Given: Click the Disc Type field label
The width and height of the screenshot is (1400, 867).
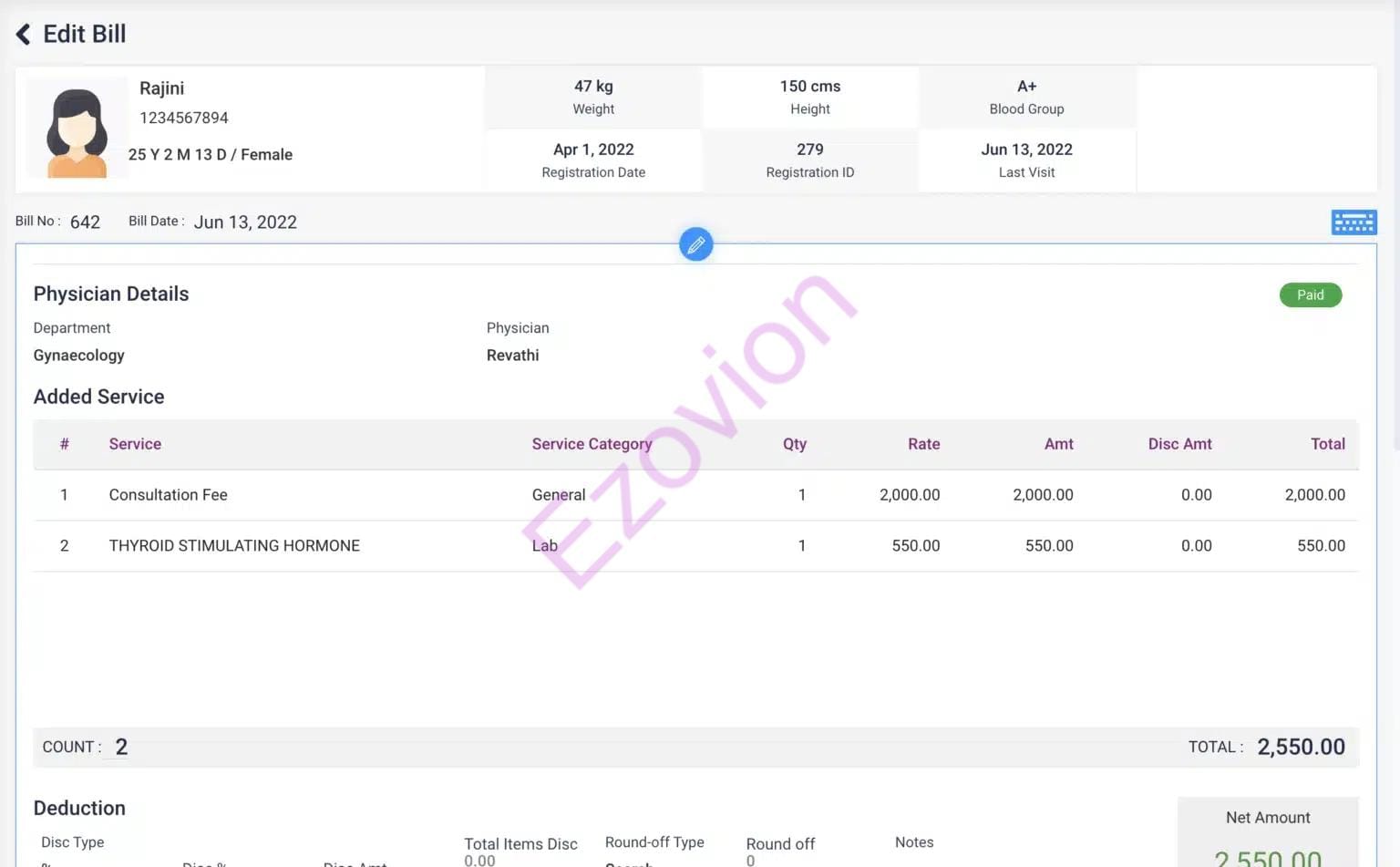Looking at the screenshot, I should tap(73, 842).
